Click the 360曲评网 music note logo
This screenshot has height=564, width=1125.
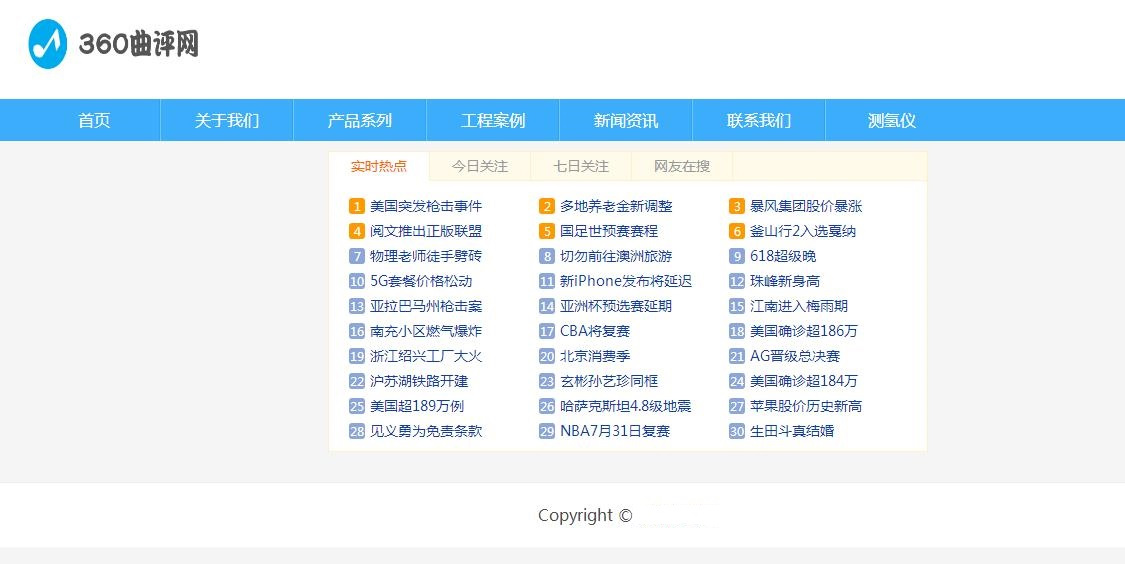(x=48, y=44)
